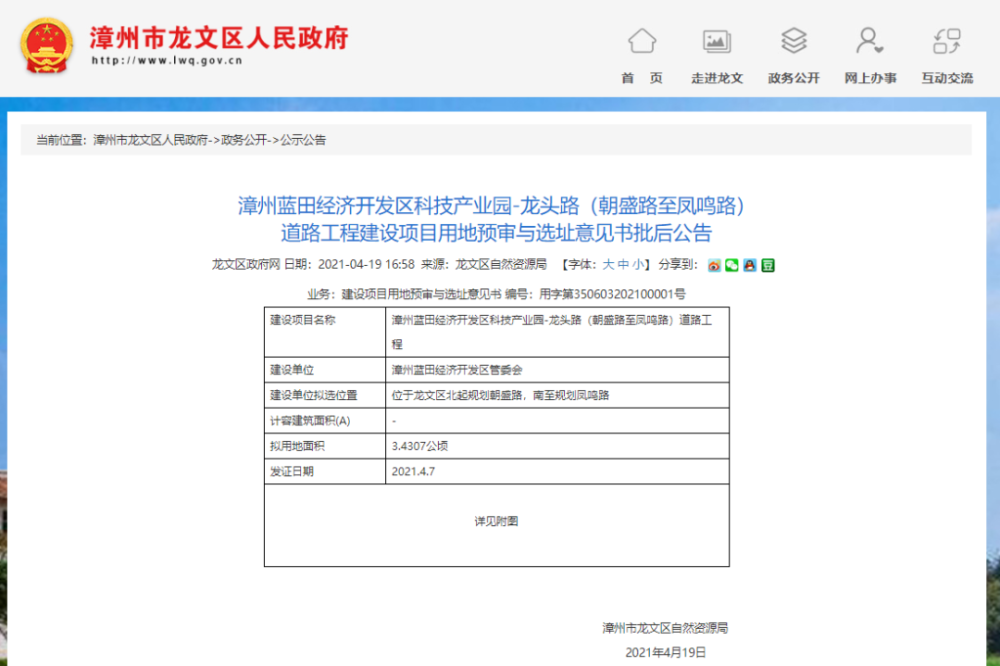
Task: Open the 网上办事 person icon
Action: [869, 41]
